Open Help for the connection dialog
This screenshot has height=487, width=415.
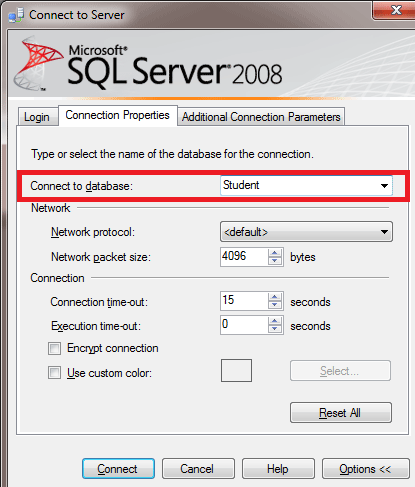pos(278,469)
